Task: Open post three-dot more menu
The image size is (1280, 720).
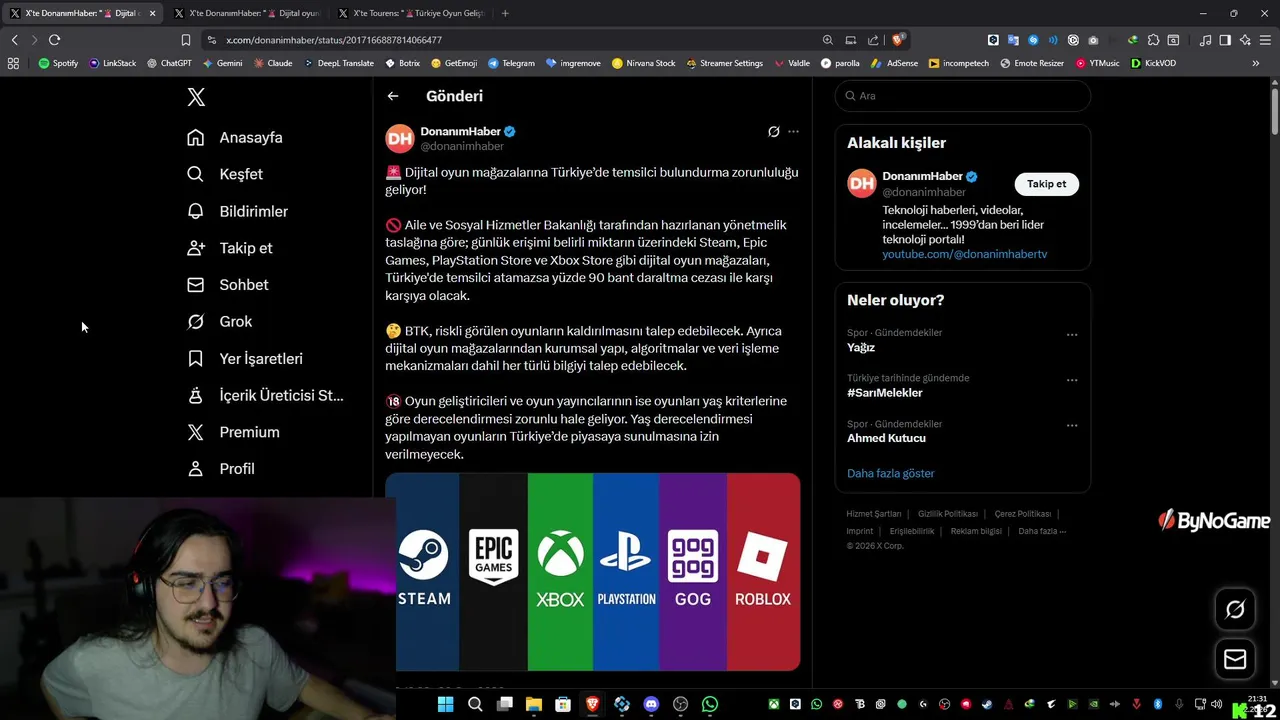Action: [x=793, y=131]
